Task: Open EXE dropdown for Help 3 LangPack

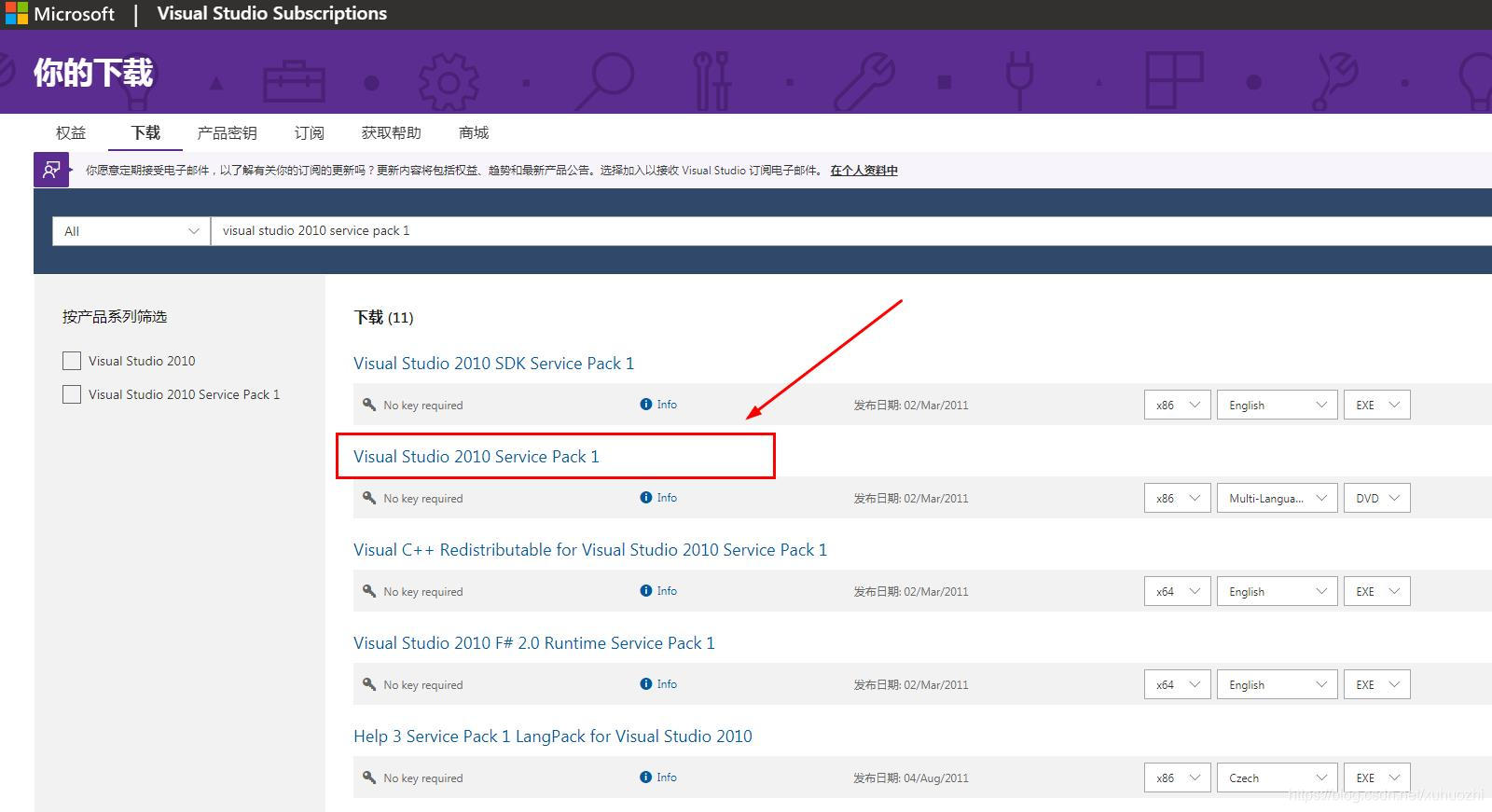Action: (x=1377, y=778)
